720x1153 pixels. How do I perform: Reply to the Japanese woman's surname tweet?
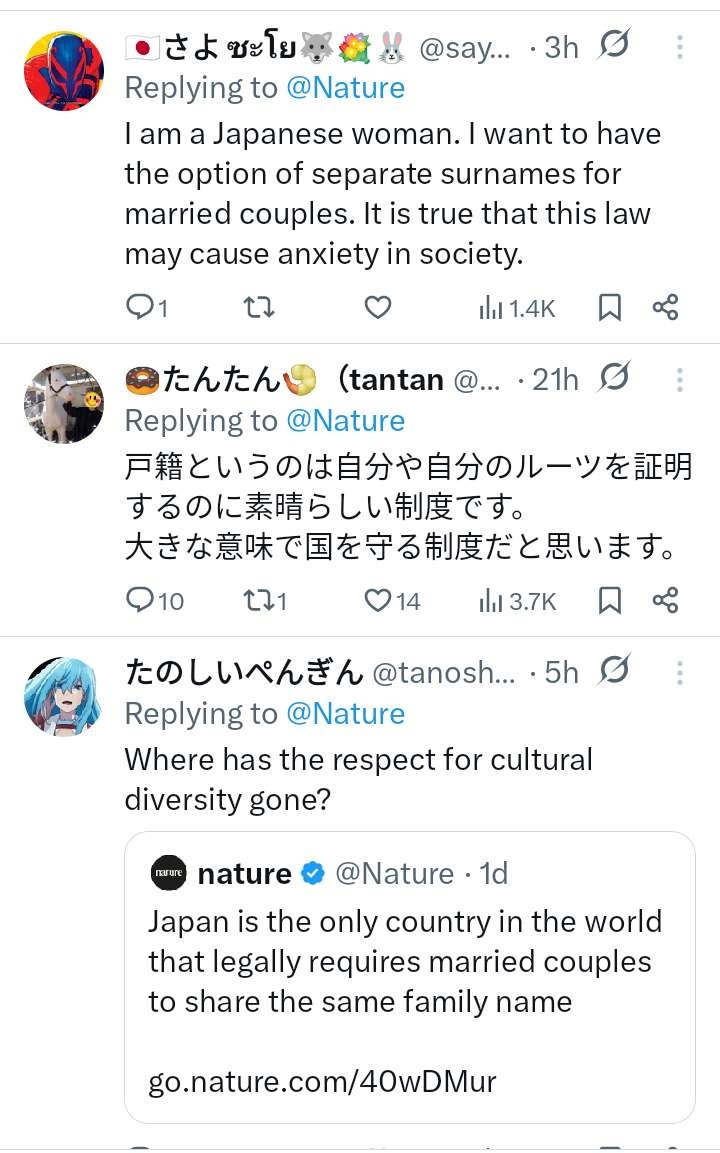point(139,308)
